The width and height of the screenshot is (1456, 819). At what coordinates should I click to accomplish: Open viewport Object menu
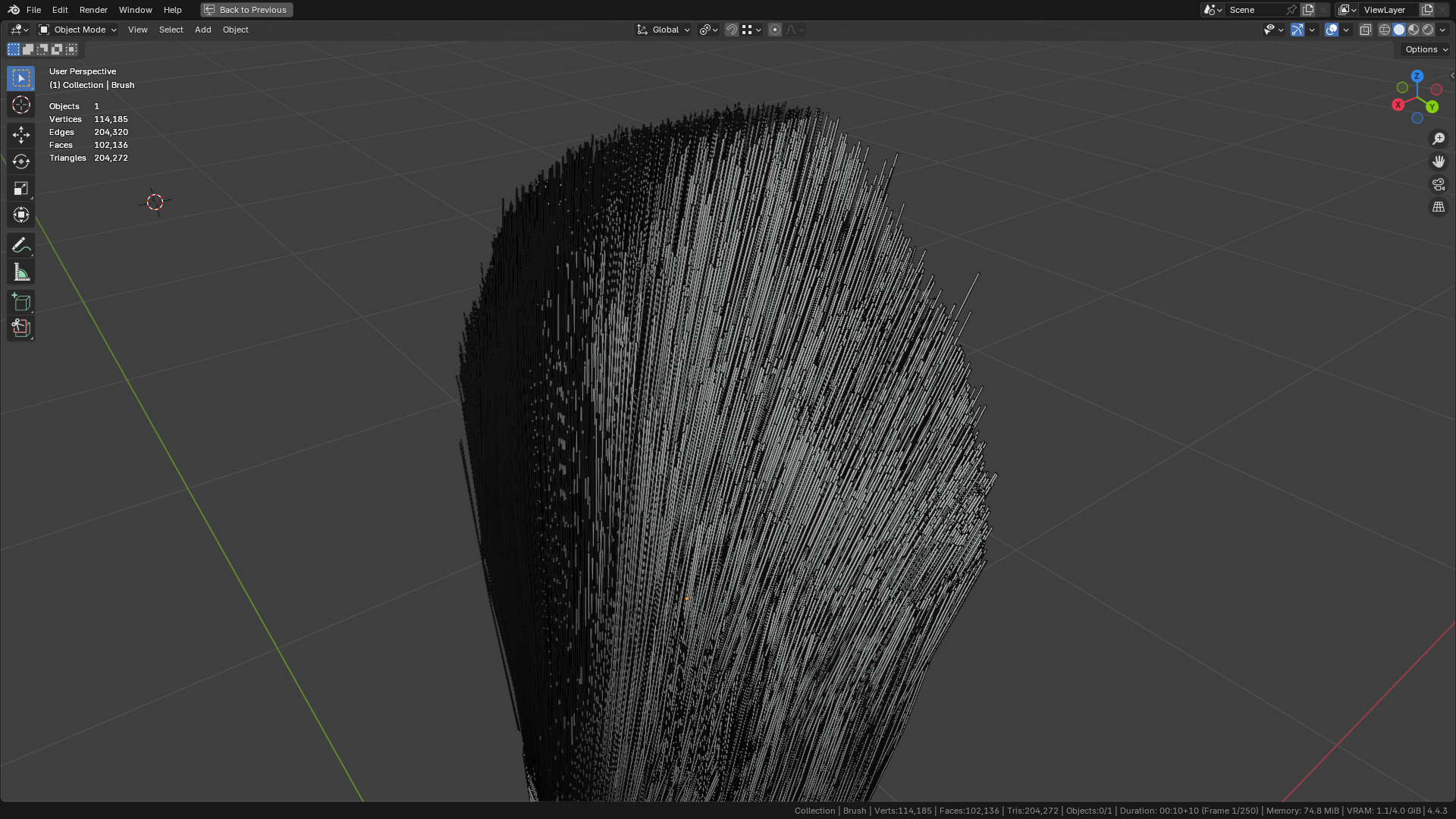[235, 30]
